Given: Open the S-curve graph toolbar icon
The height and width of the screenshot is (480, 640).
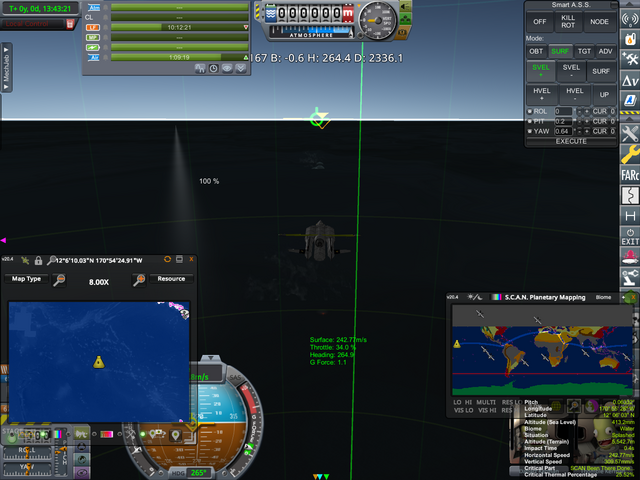Looking at the screenshot, I should 630,196.
